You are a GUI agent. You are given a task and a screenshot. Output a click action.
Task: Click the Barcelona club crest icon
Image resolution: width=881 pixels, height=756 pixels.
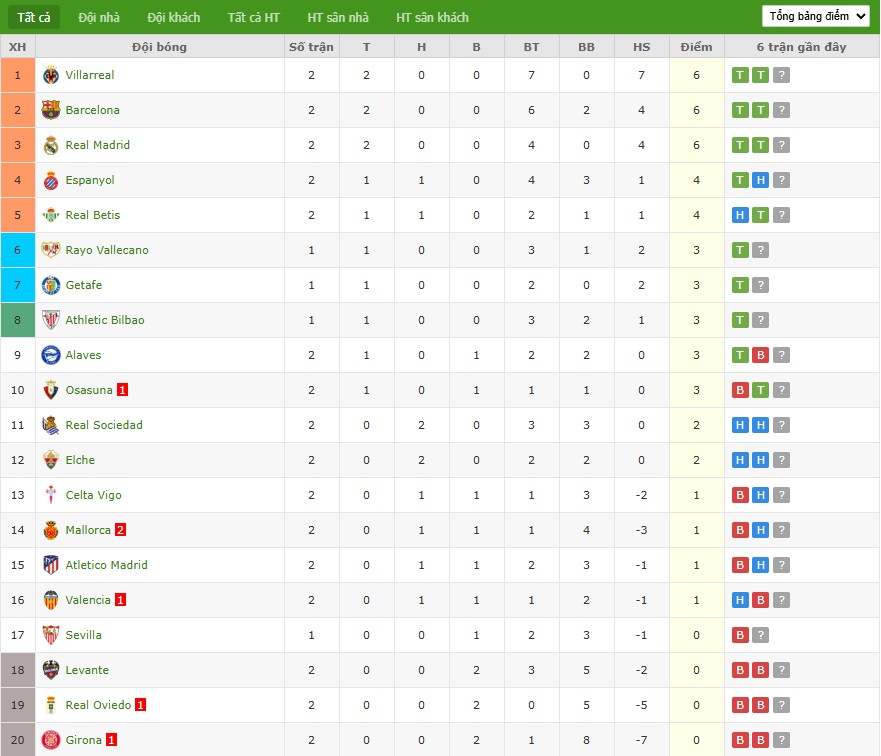point(51,110)
